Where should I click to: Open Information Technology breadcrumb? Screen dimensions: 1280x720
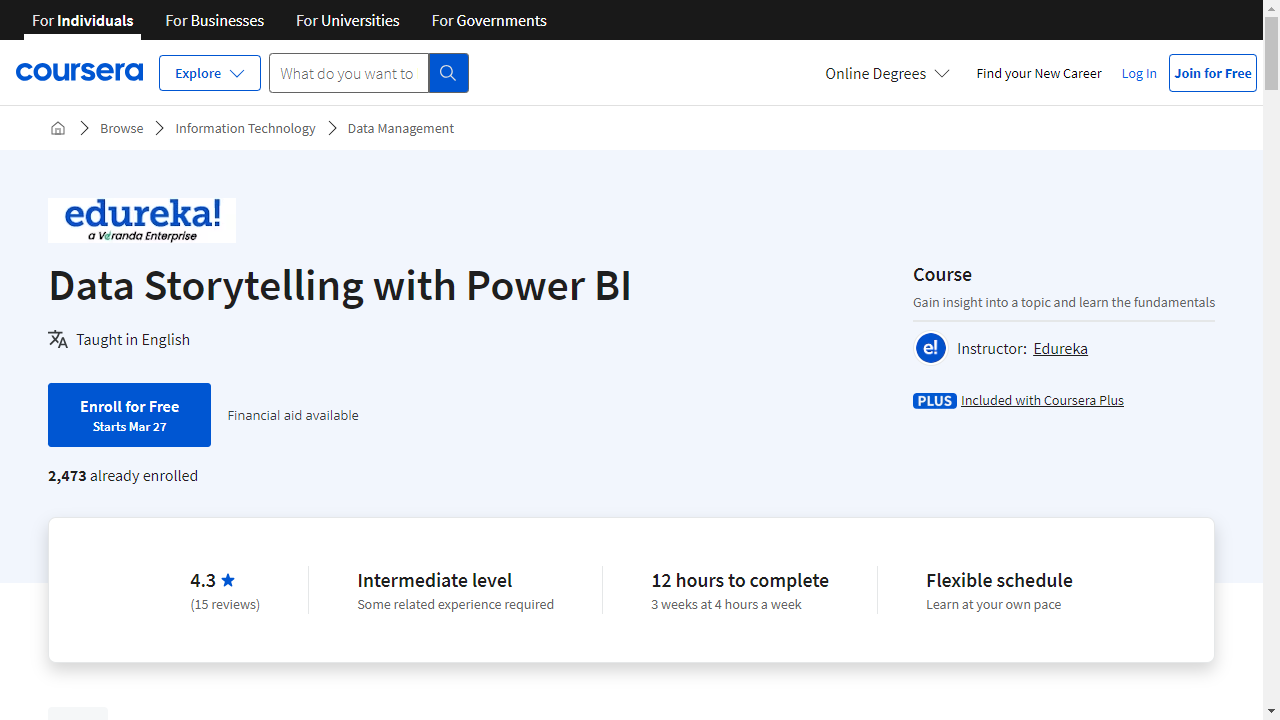click(x=245, y=128)
